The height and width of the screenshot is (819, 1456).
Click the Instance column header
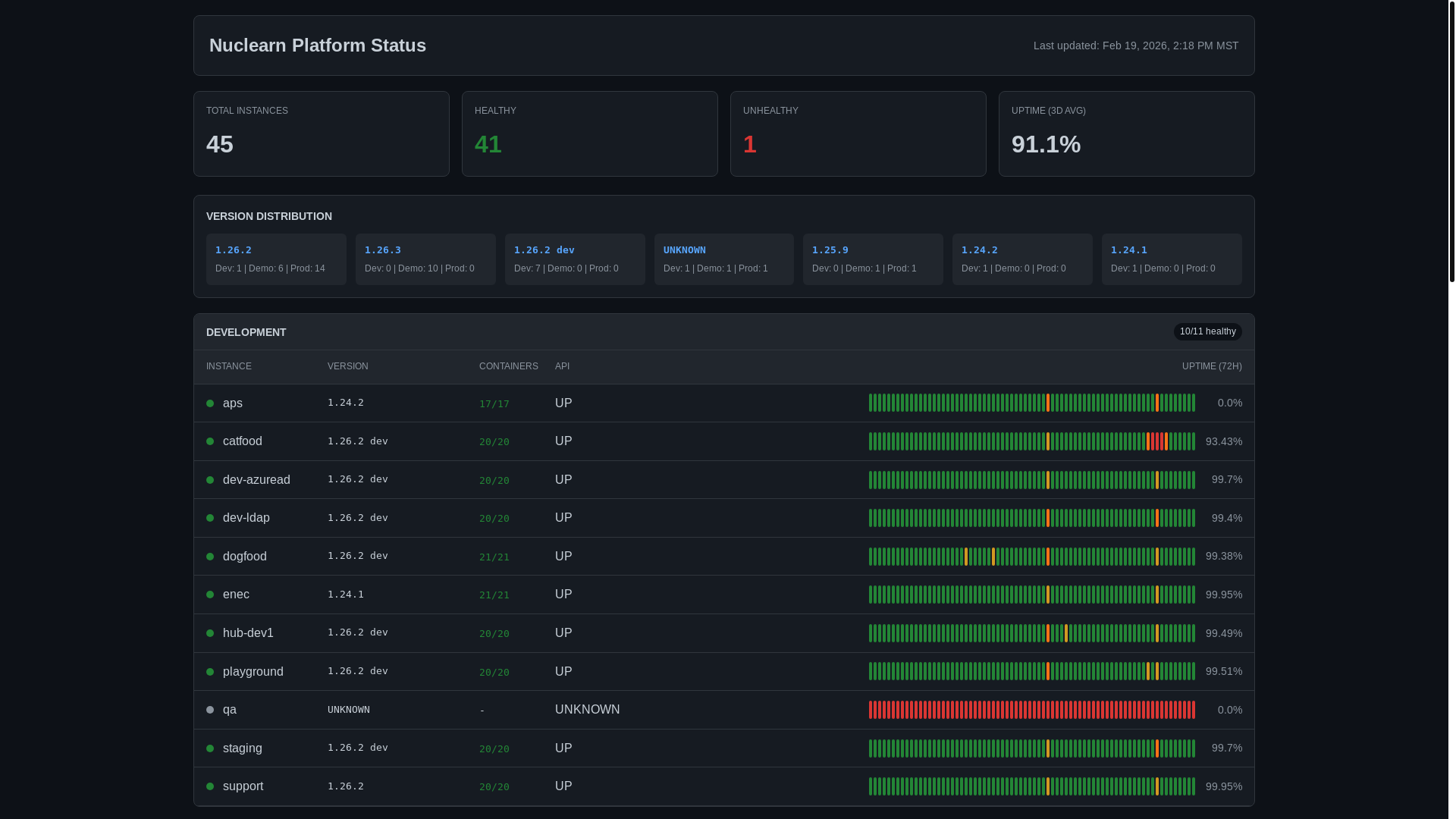228,366
